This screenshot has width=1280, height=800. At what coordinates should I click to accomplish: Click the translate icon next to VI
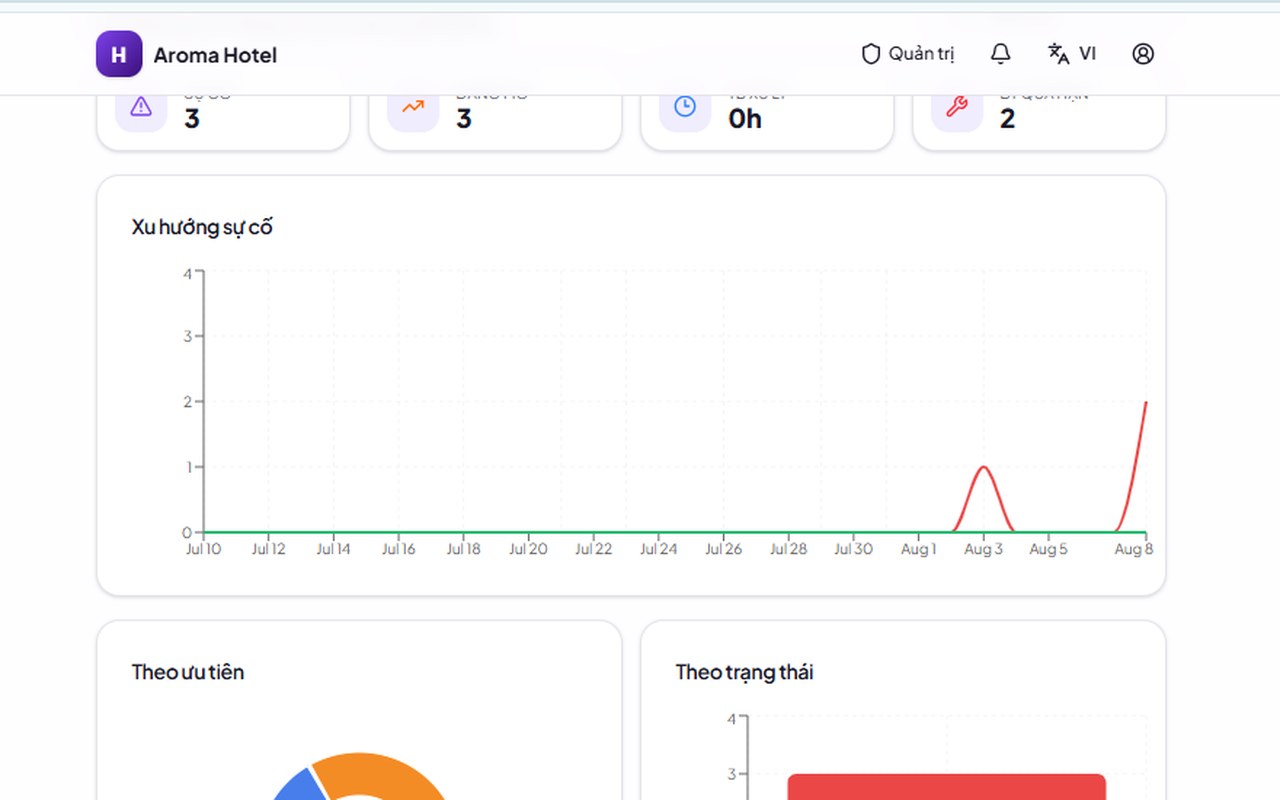1058,54
